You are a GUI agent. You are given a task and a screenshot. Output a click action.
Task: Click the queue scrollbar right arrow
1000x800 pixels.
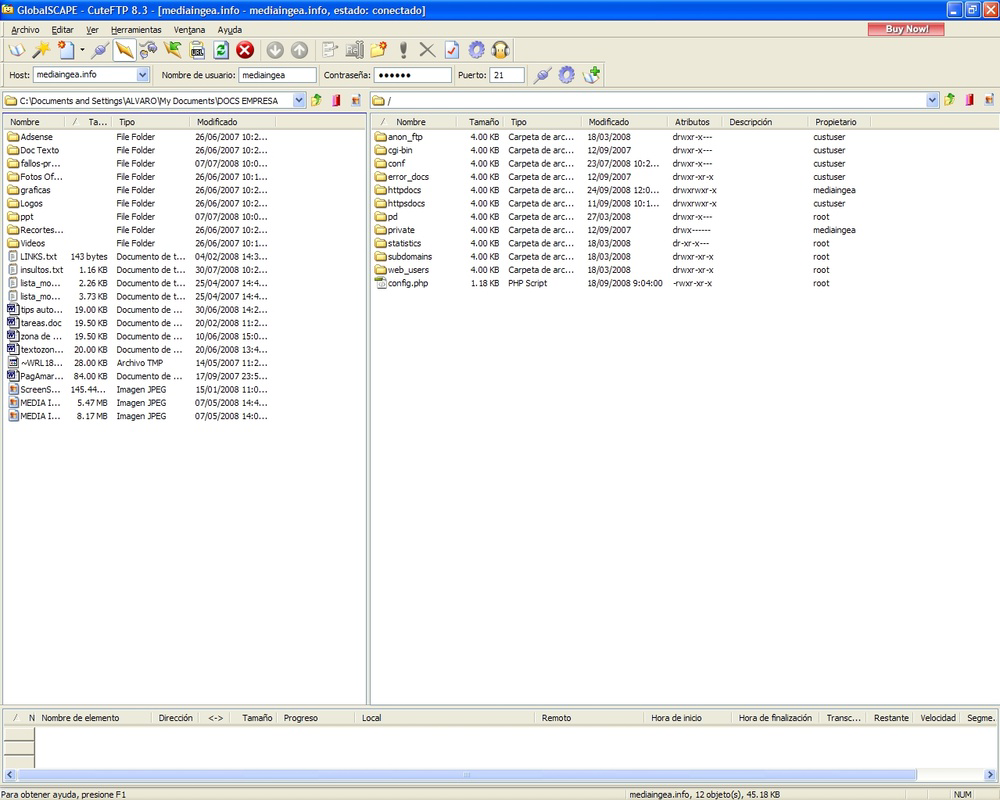tap(990, 774)
